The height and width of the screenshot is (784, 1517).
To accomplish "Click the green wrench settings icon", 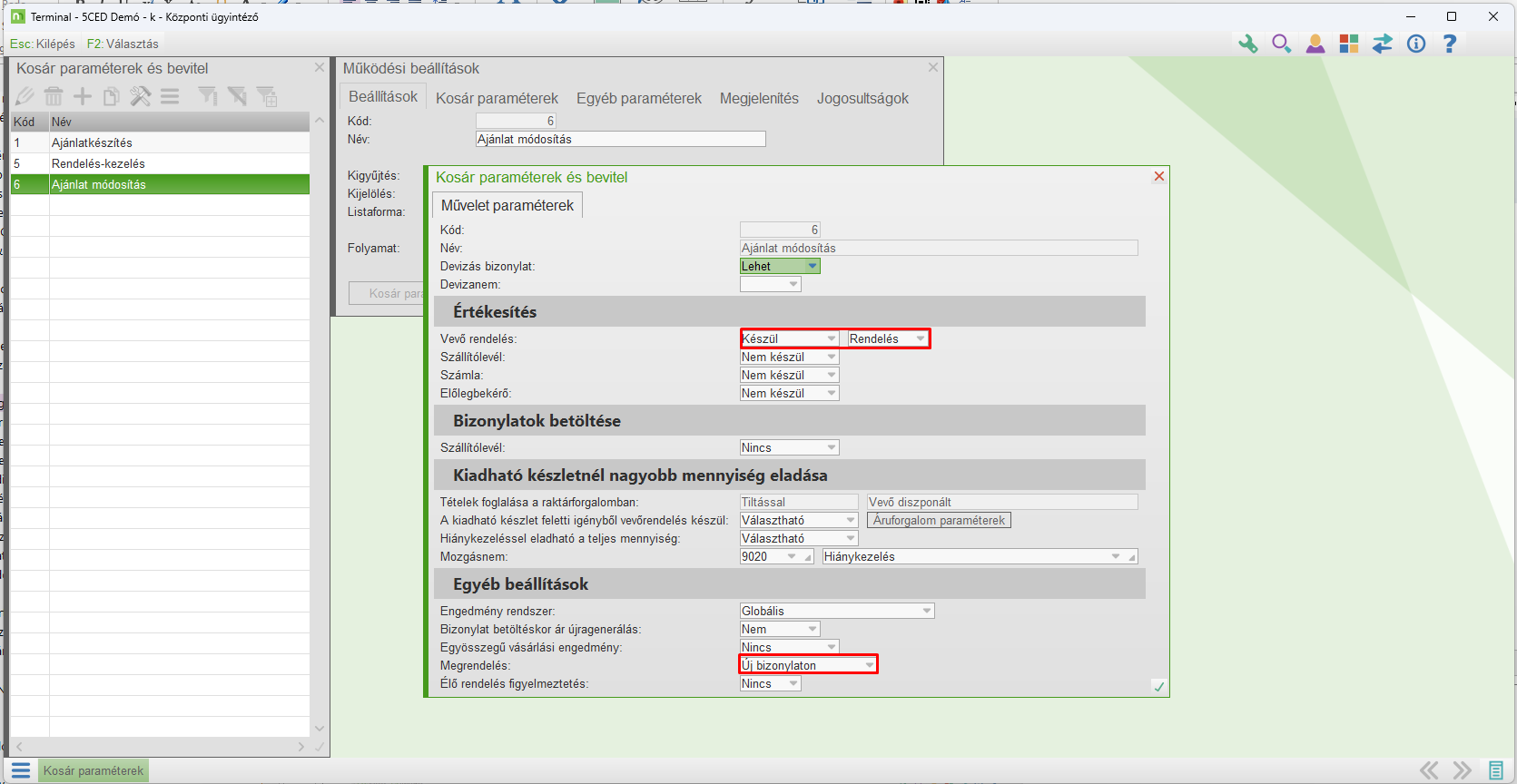I will pos(1247,44).
